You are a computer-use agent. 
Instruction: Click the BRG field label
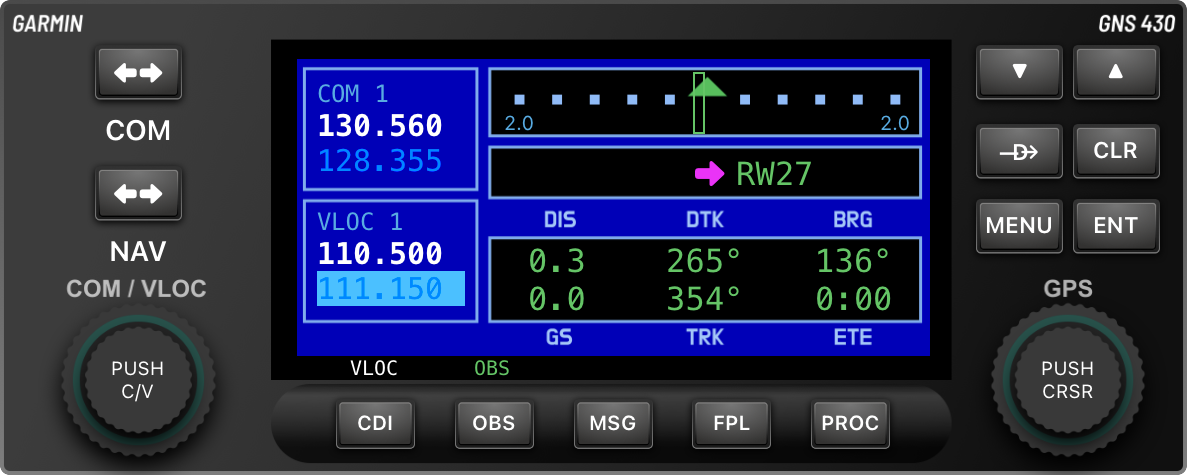pos(853,220)
